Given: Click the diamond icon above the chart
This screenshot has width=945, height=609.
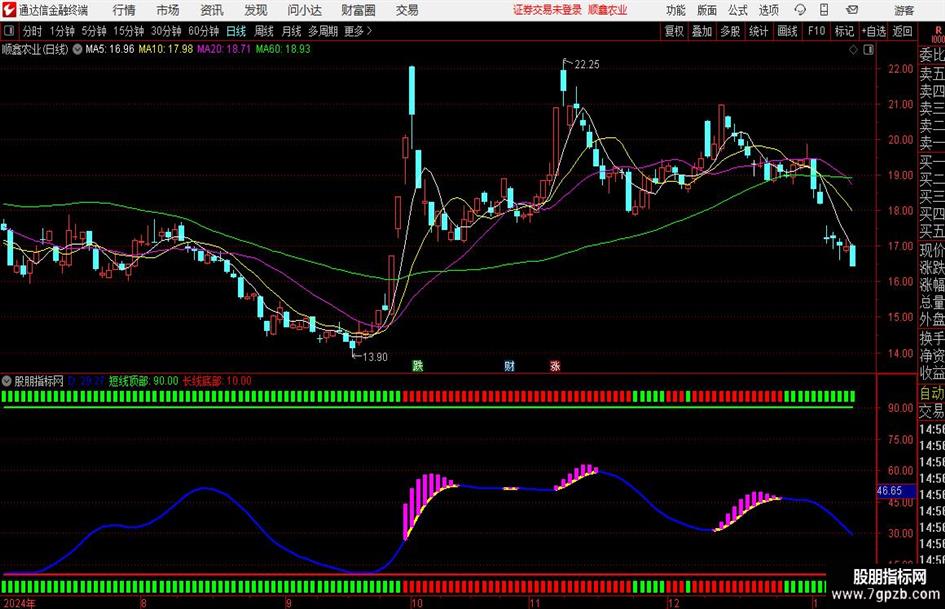Looking at the screenshot, I should [853, 50].
